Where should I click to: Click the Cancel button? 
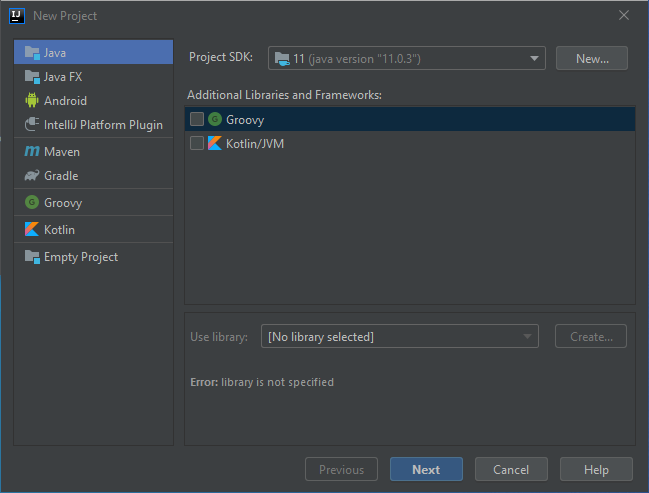coord(511,469)
